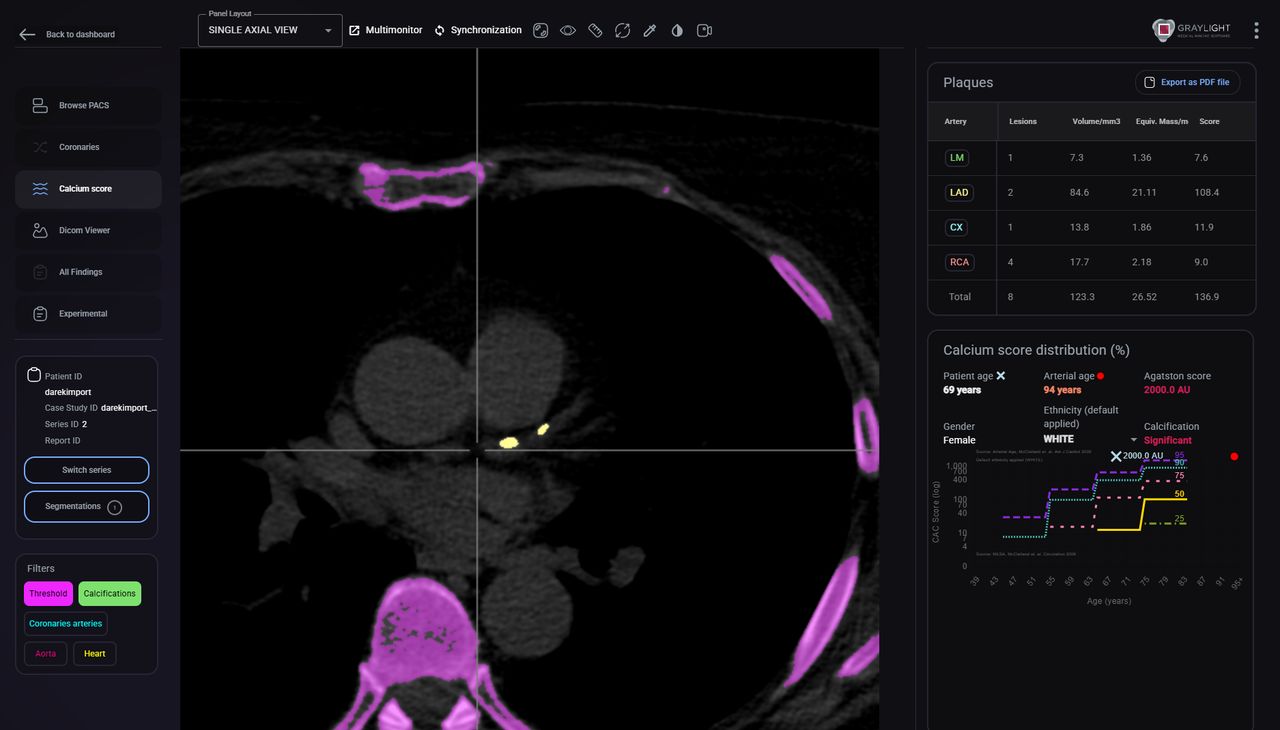Select the ruler measurement tool
Screen dimensions: 1280x730
coord(595,30)
